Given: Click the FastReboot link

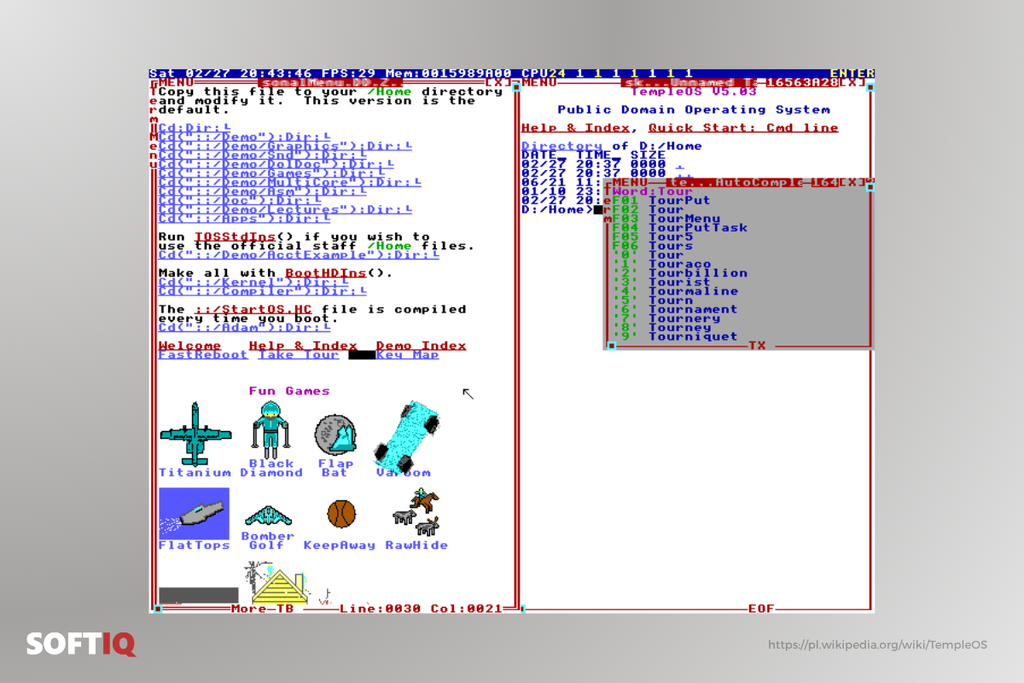Looking at the screenshot, I should (203, 355).
